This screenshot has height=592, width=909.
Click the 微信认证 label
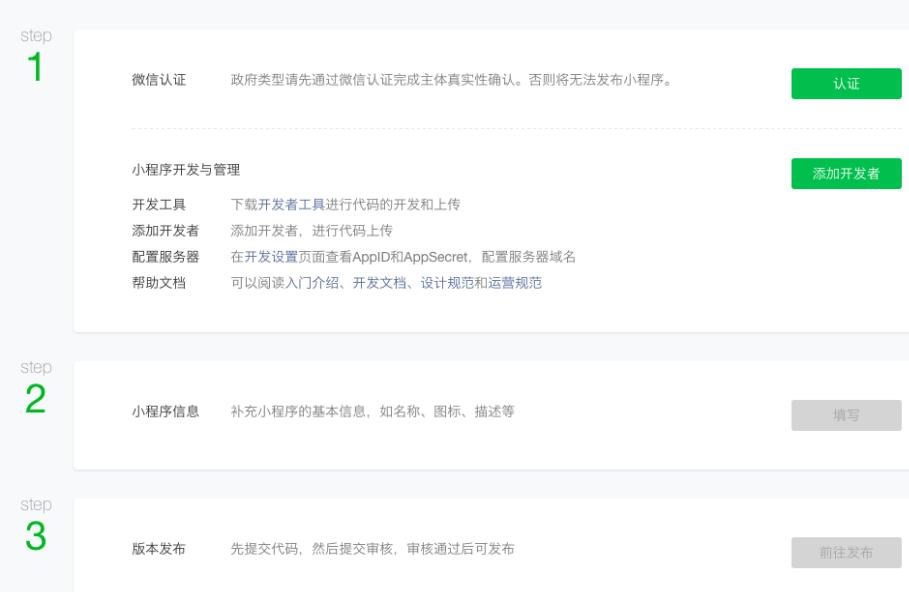pyautogui.click(x=159, y=80)
